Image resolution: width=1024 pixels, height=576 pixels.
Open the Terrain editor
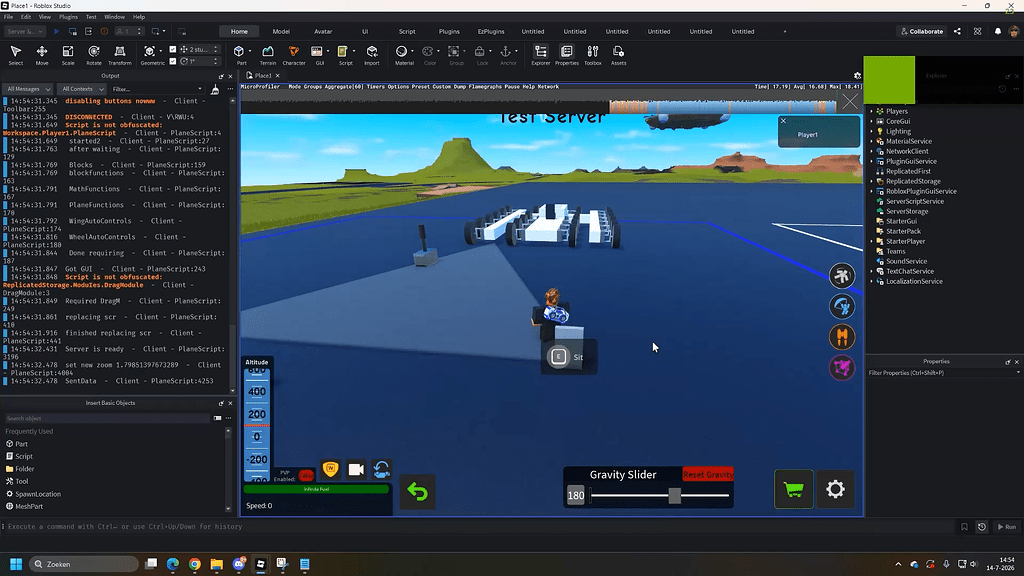268,55
